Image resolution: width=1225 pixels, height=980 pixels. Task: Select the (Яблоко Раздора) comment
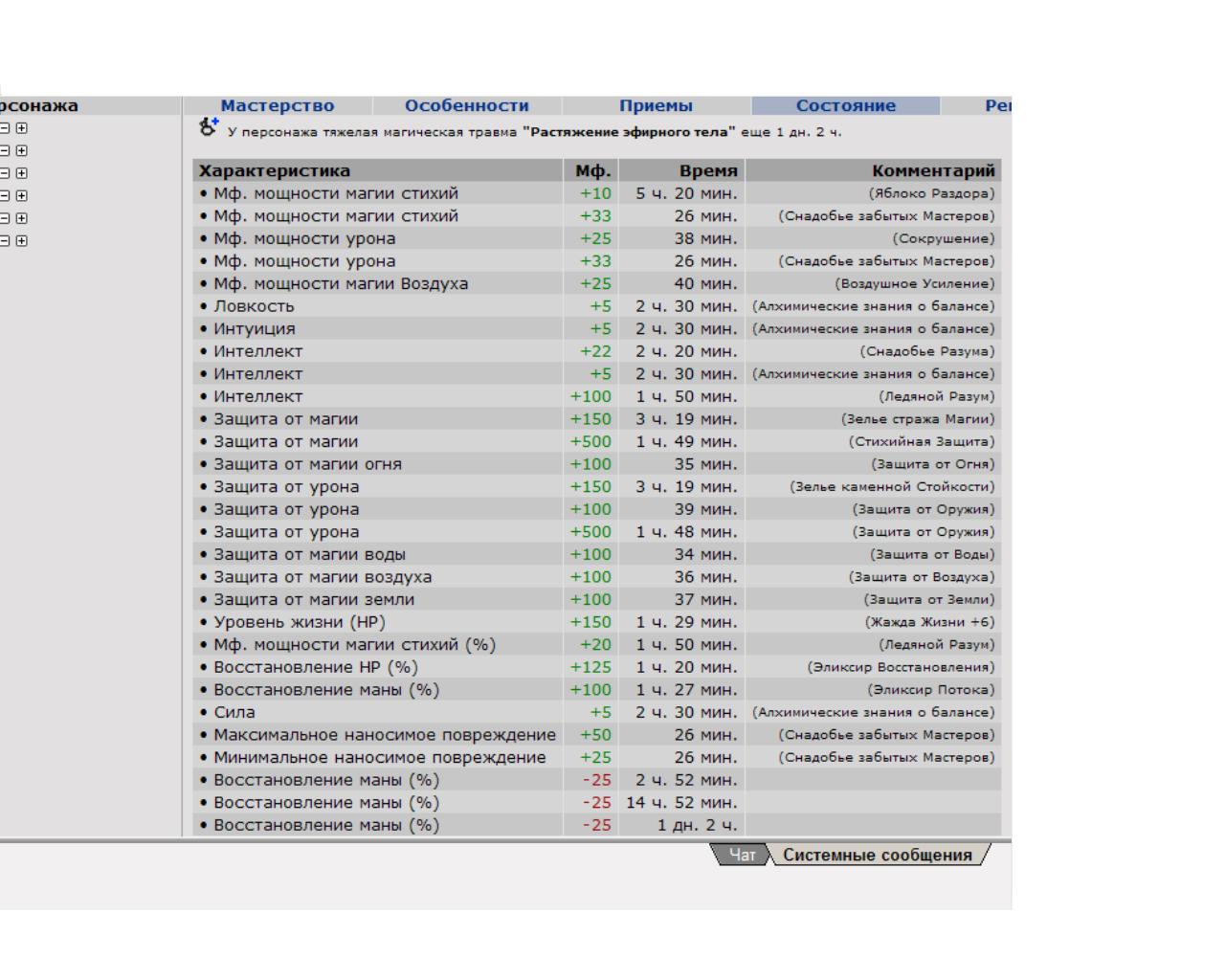[931, 193]
